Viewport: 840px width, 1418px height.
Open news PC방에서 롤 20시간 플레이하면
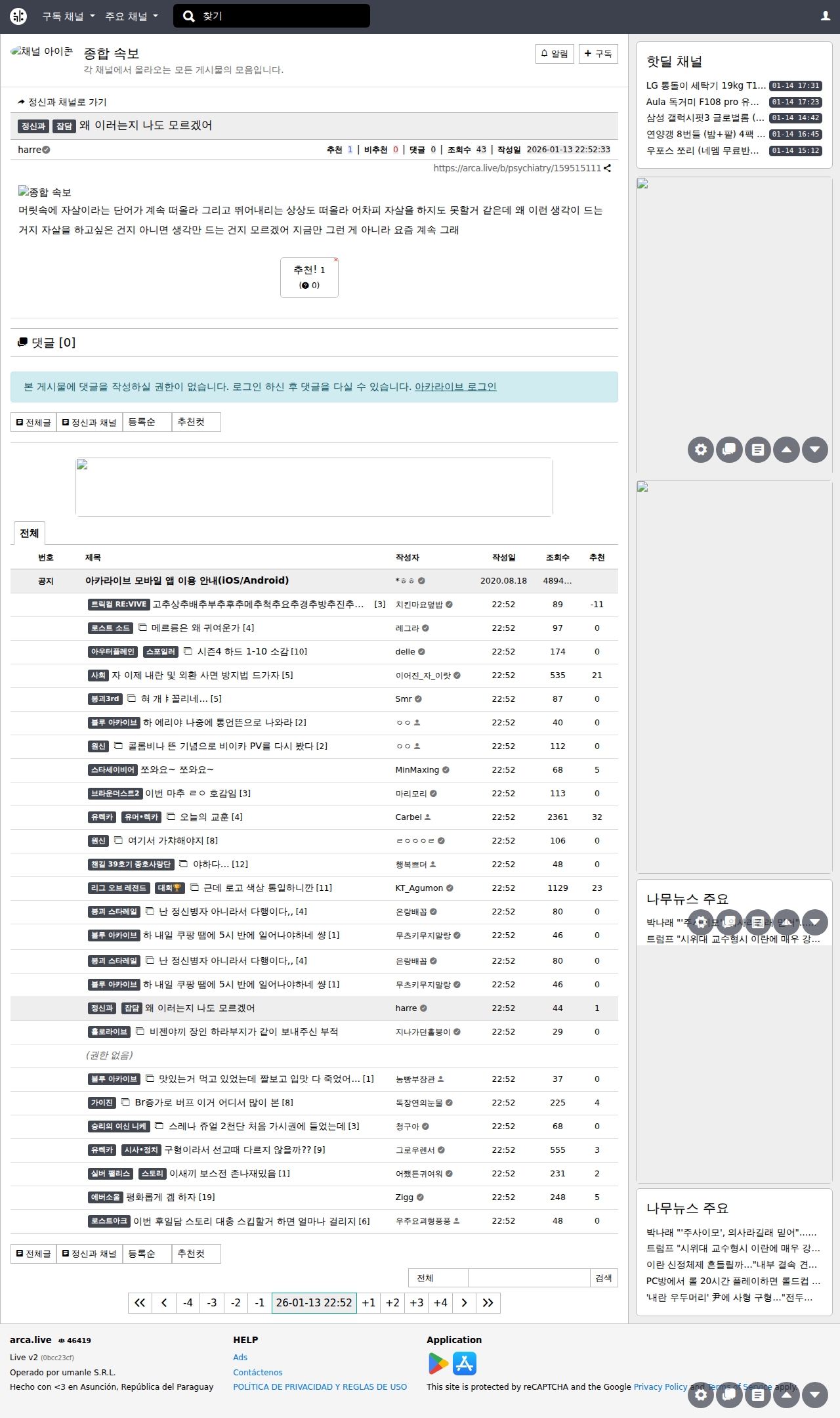733,1281
